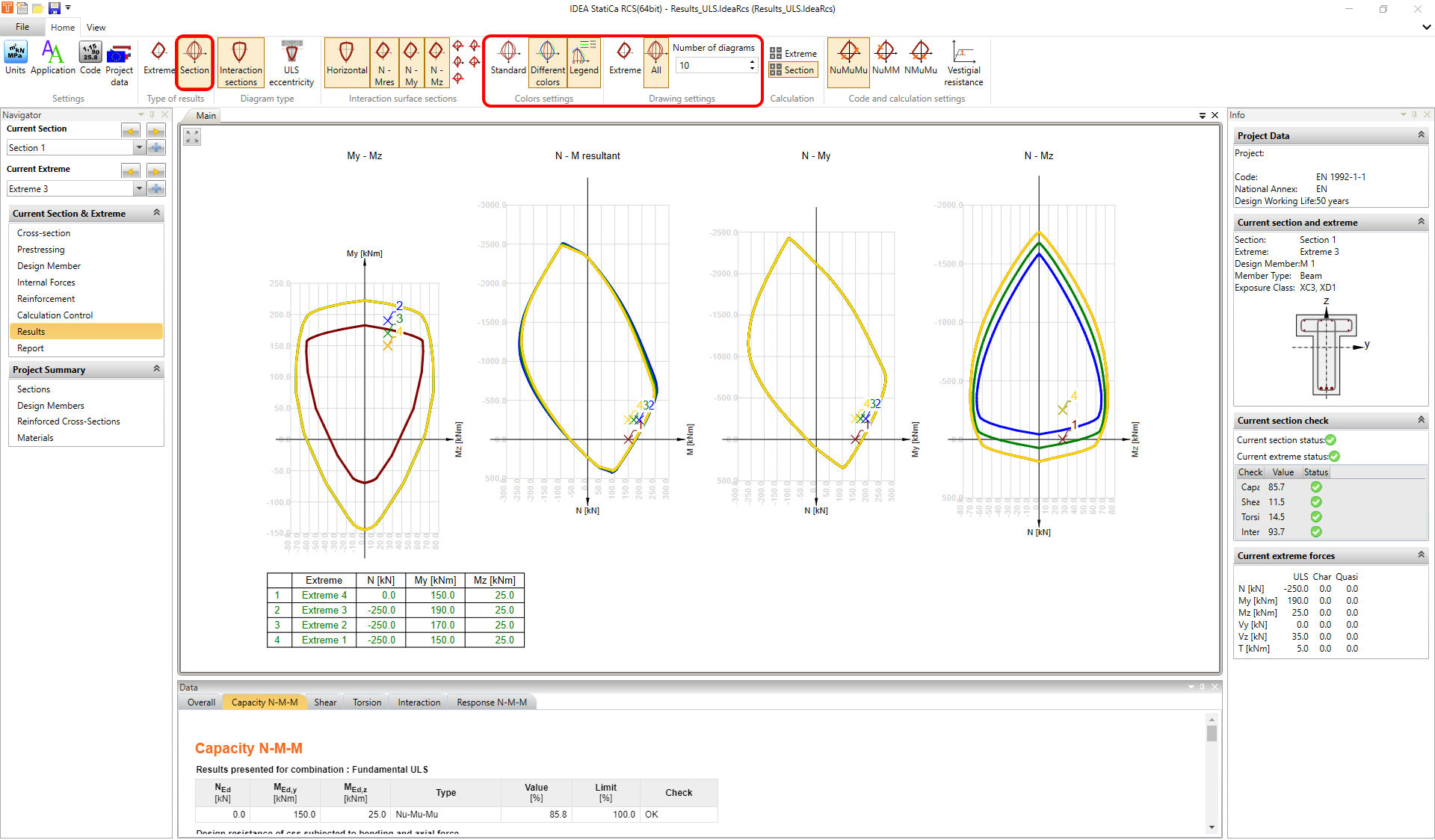Open the View menu
The height and width of the screenshot is (840, 1435).
point(95,27)
